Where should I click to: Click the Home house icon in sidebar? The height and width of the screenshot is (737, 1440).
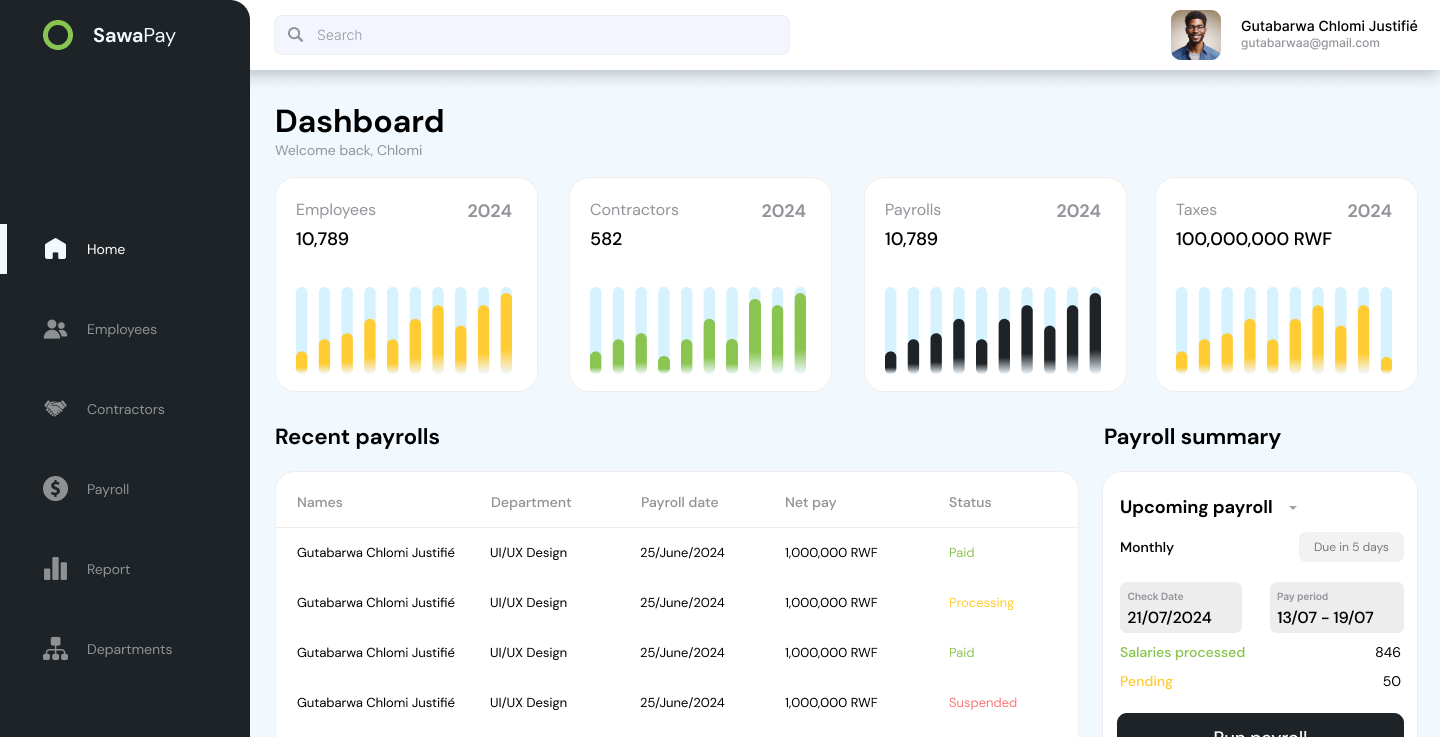tap(55, 249)
